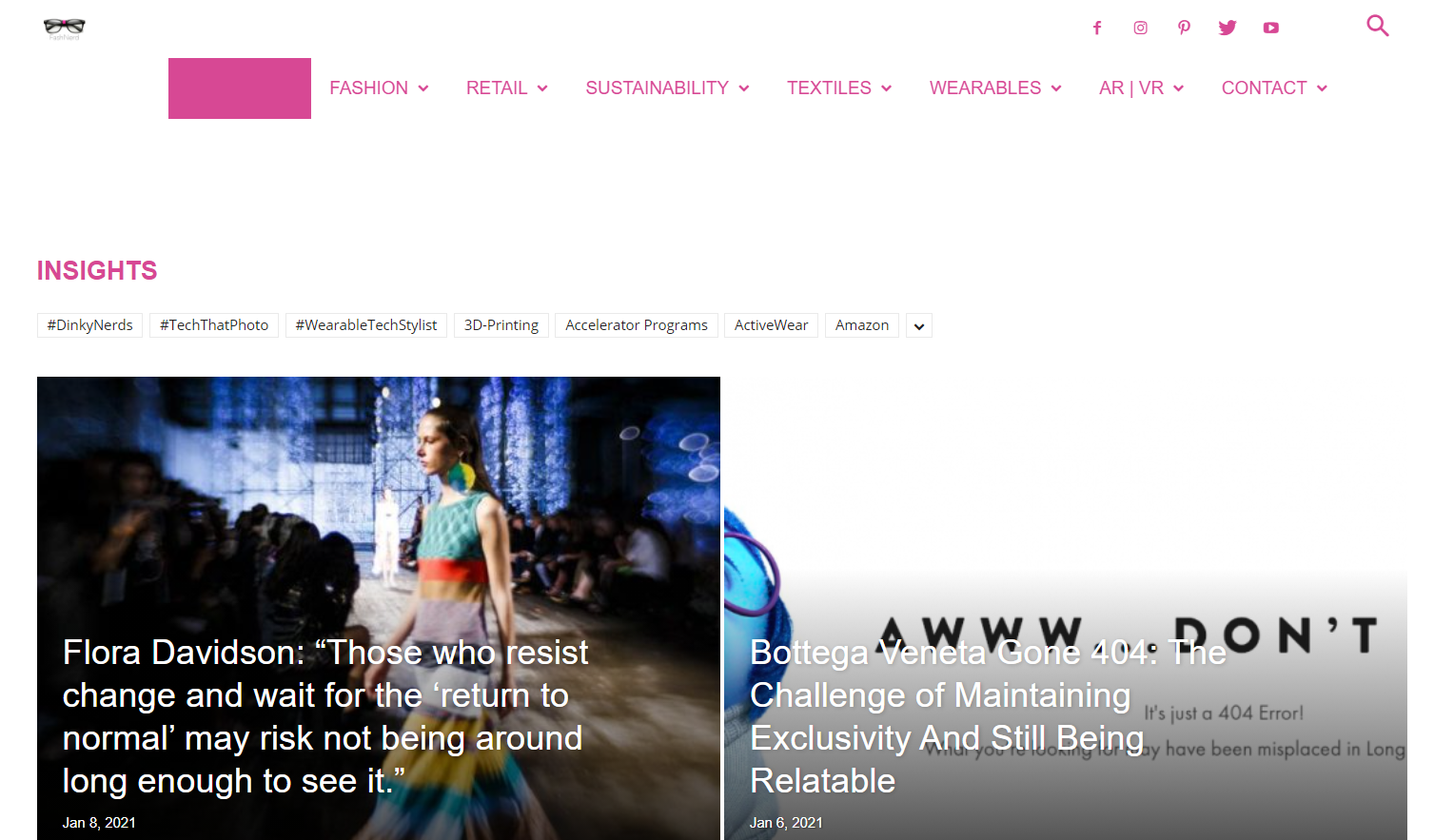This screenshot has height=840, width=1434.
Task: Select the #DinkyNerds tag
Action: pos(90,325)
